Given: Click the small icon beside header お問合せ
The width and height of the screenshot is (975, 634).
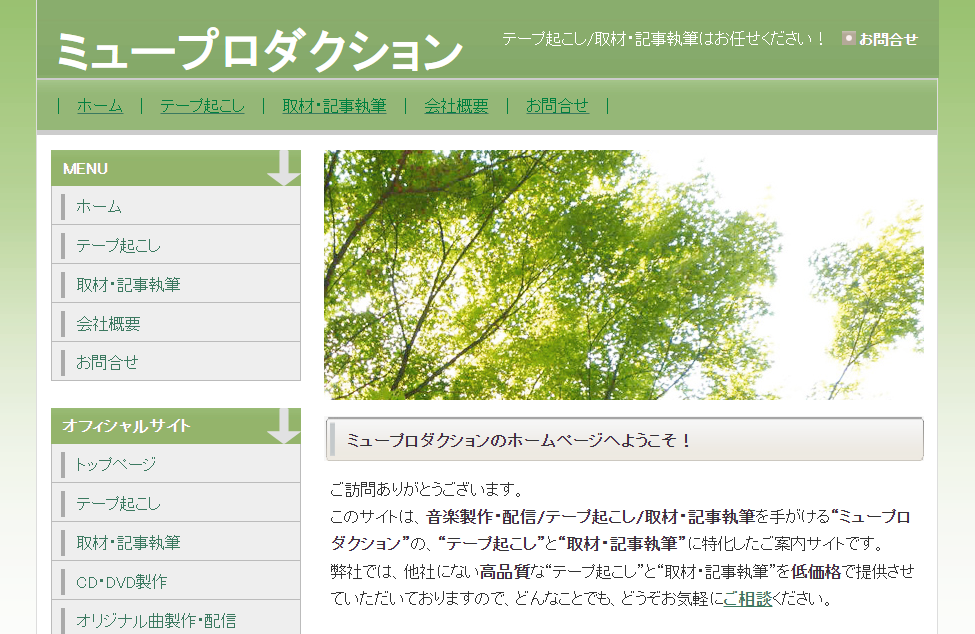Looking at the screenshot, I should point(848,39).
